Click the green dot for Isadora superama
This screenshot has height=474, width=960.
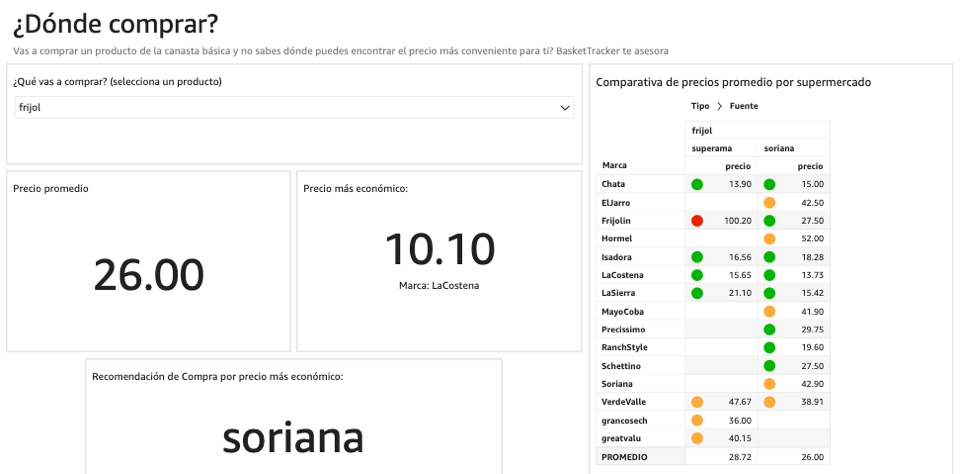tap(697, 257)
